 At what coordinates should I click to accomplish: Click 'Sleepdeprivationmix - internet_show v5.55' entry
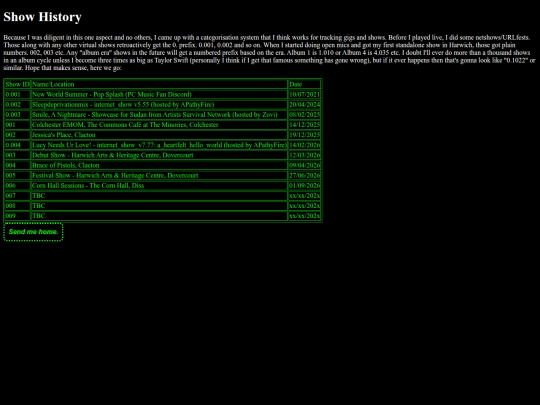pos(159,105)
